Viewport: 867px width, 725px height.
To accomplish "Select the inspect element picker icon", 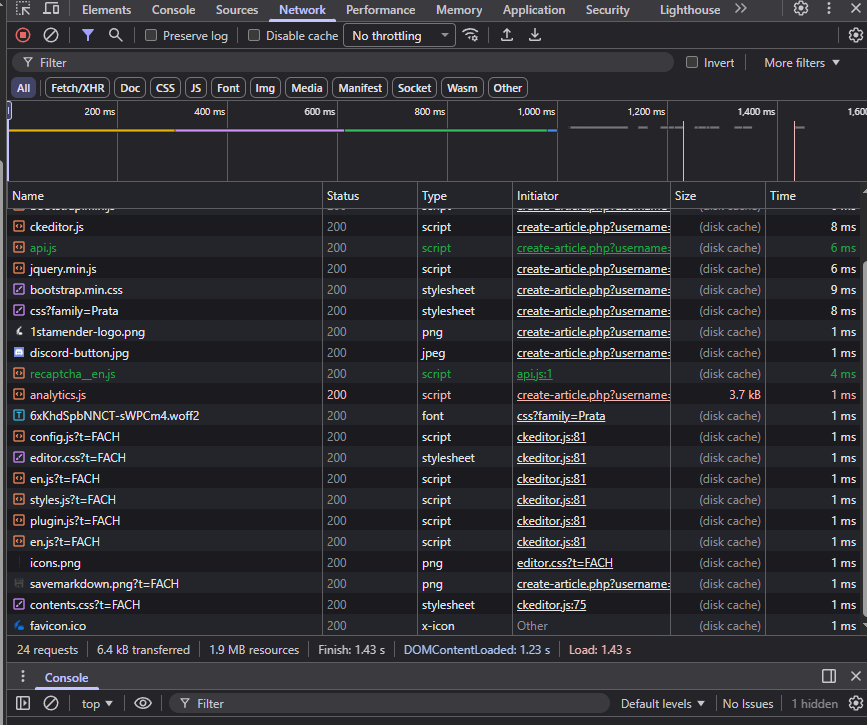I will (23, 9).
